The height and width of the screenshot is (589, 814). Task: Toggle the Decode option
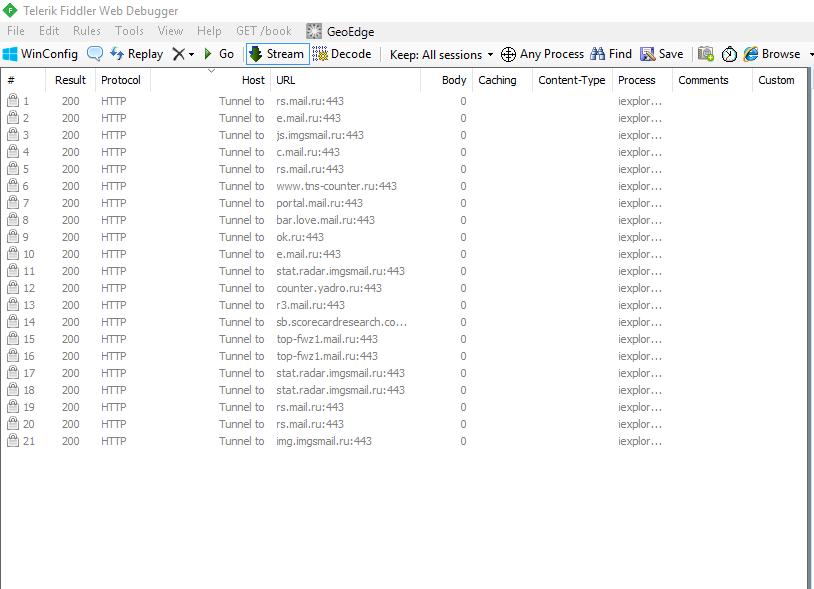click(x=342, y=54)
